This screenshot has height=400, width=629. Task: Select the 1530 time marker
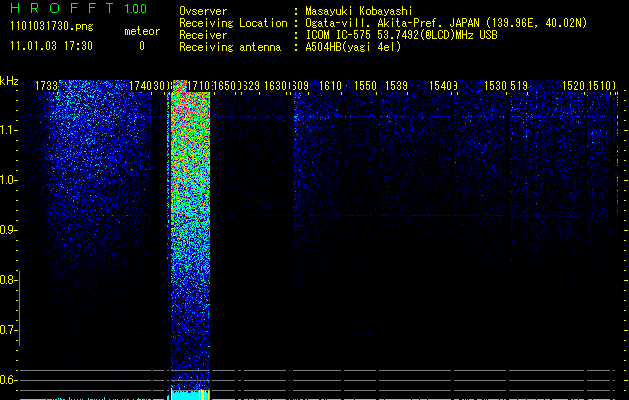(496, 86)
